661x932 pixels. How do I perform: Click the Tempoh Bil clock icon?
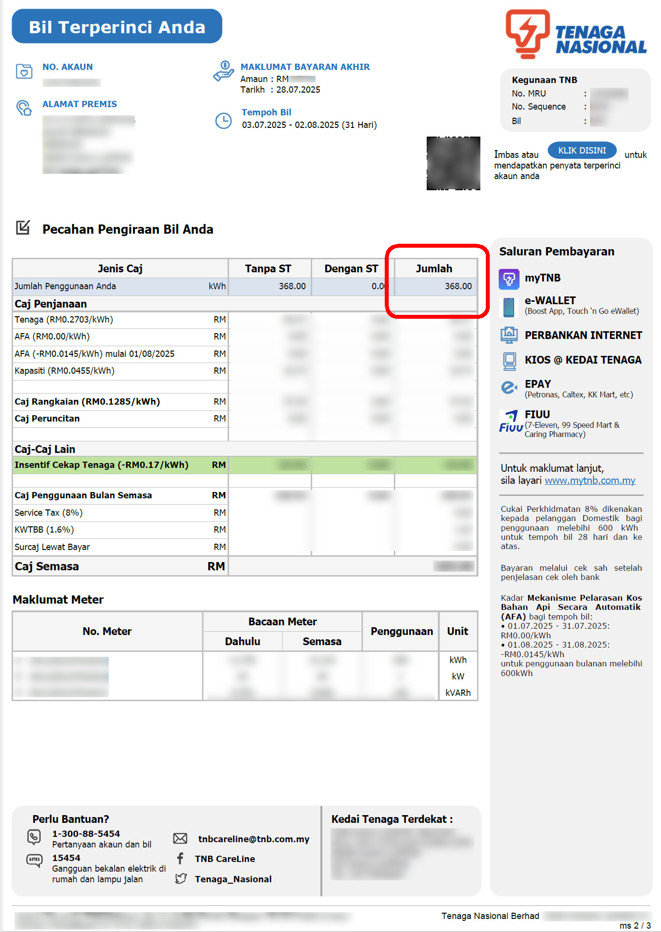click(x=223, y=120)
